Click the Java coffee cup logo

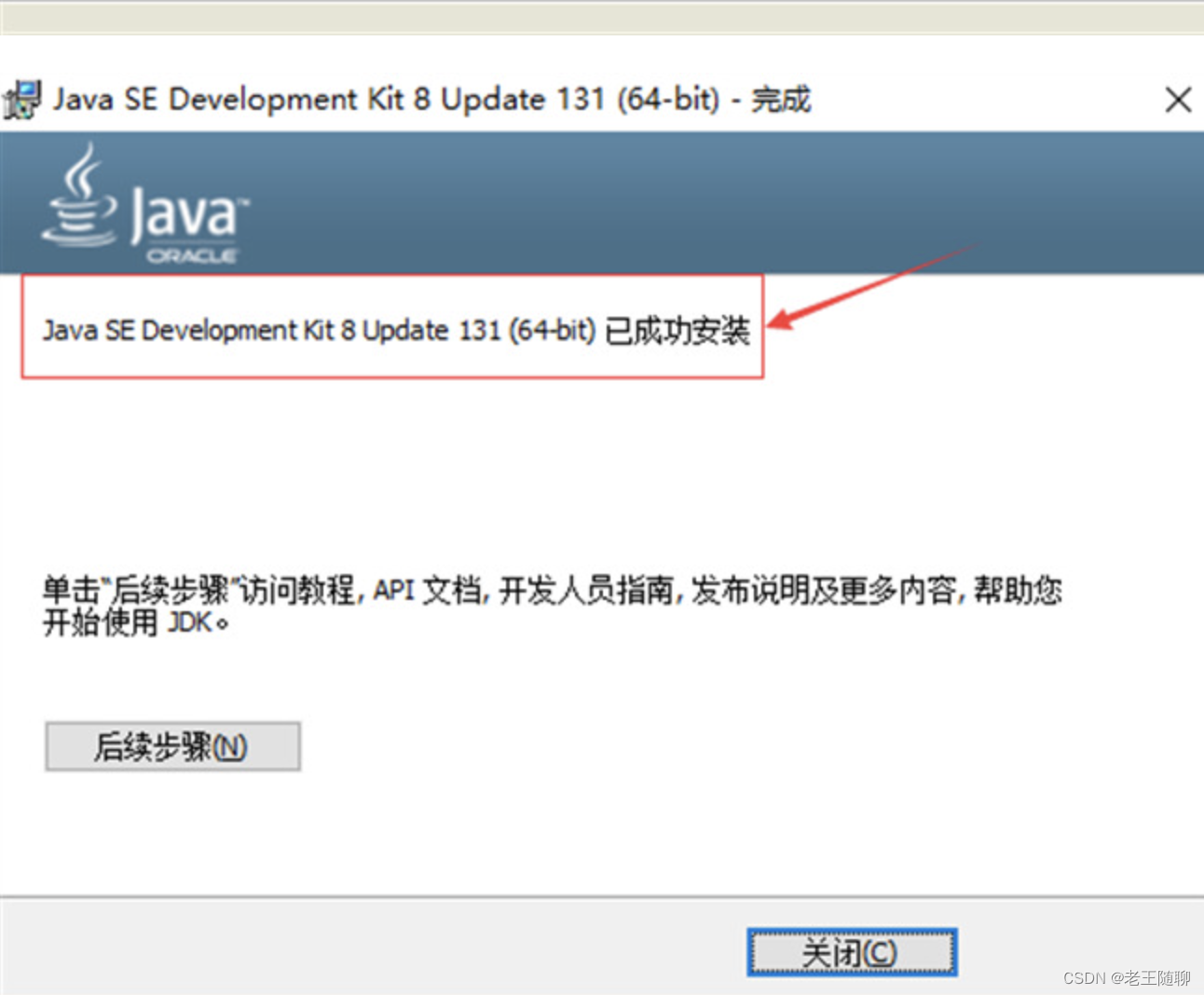(80, 194)
